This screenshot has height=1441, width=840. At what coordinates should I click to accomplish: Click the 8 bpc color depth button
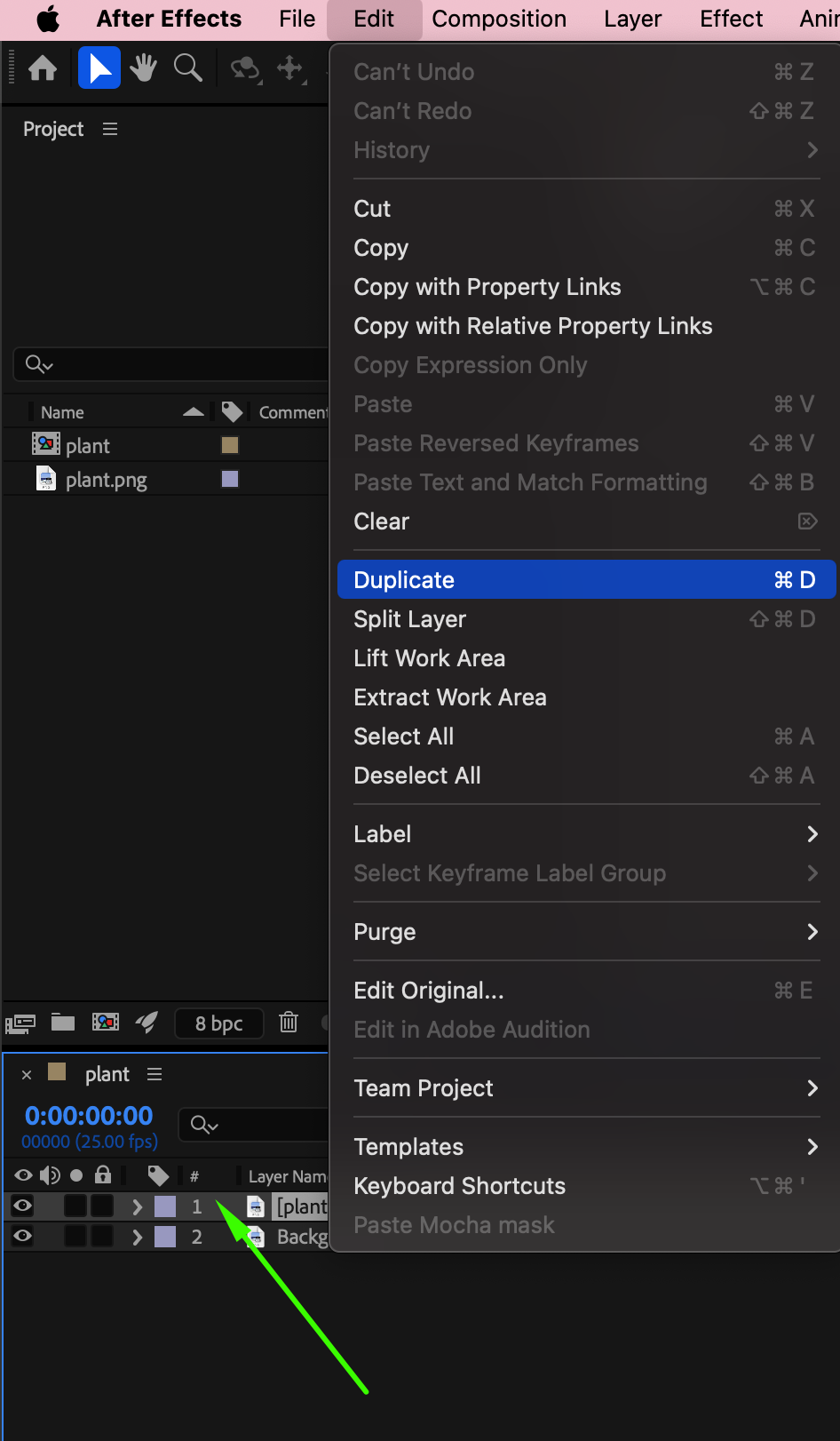[218, 1023]
